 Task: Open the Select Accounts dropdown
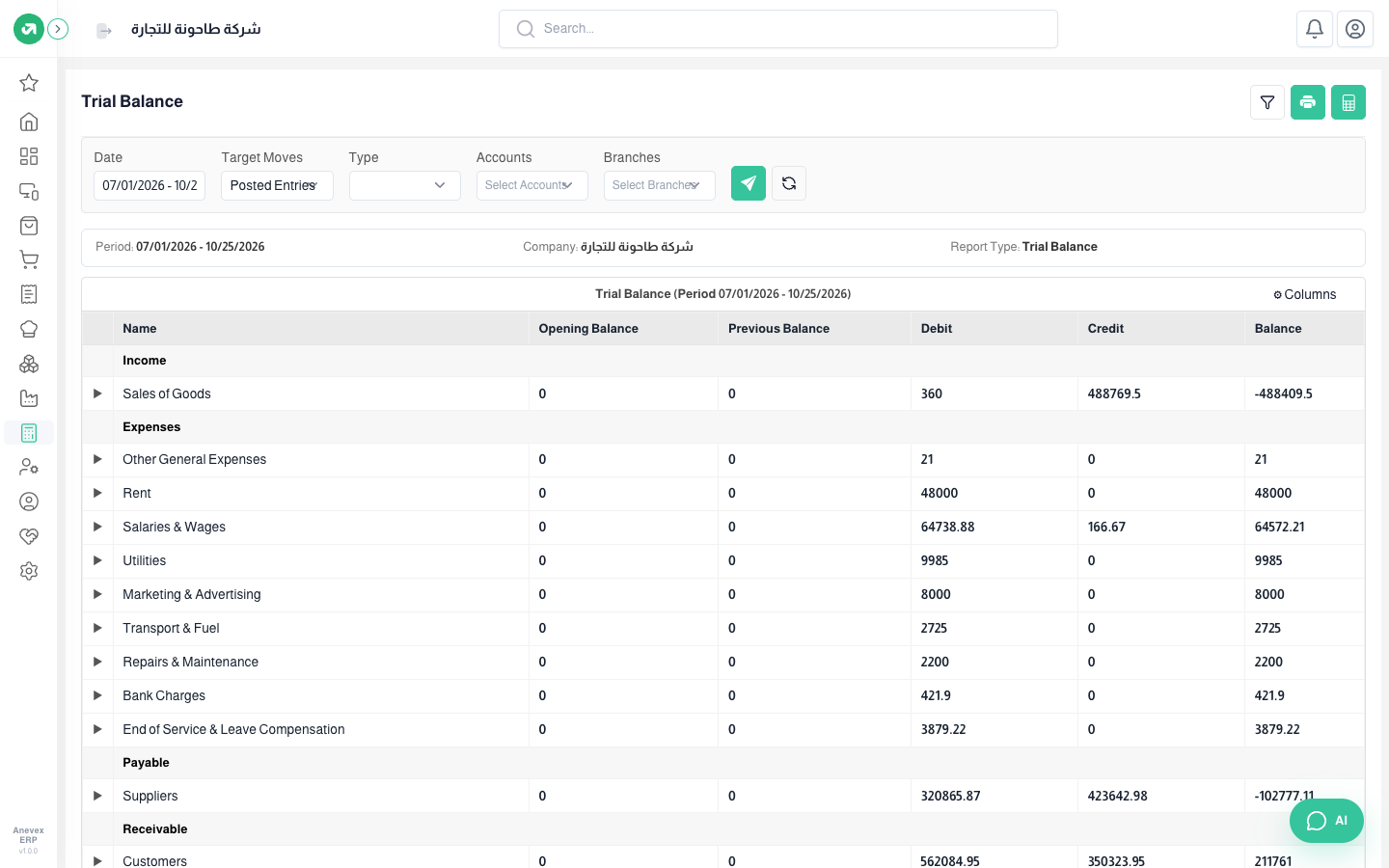point(531,185)
